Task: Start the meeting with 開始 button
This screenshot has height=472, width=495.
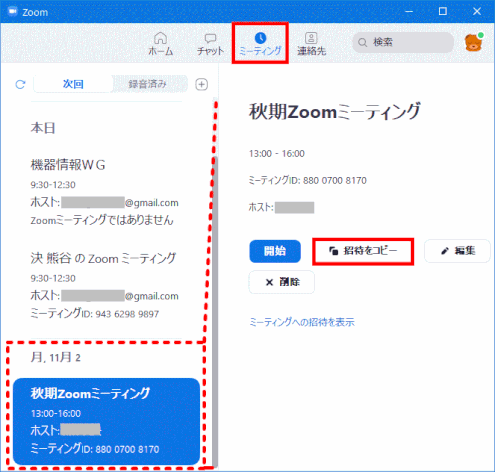Action: point(275,251)
